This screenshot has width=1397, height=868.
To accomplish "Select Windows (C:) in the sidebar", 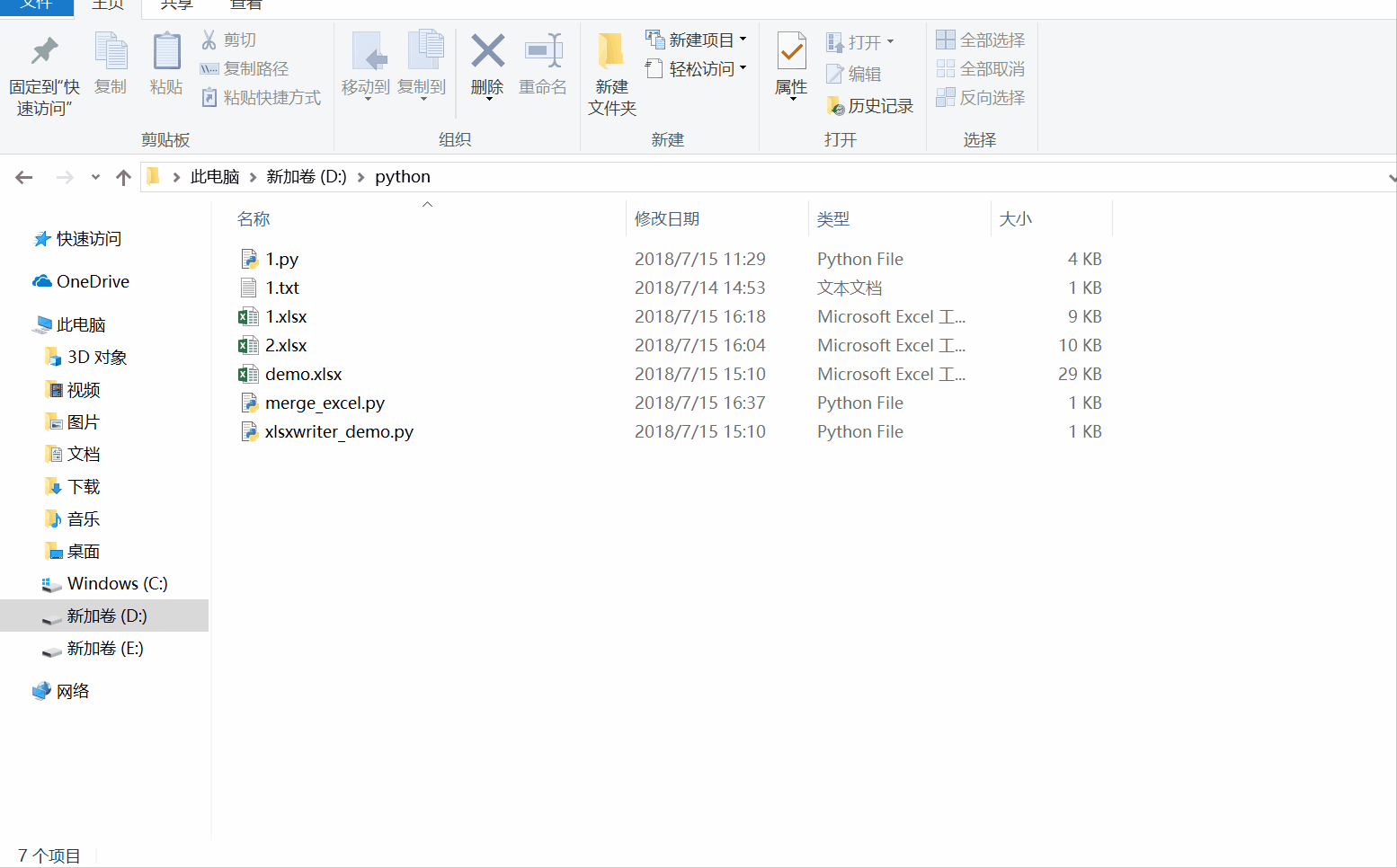I will point(117,583).
